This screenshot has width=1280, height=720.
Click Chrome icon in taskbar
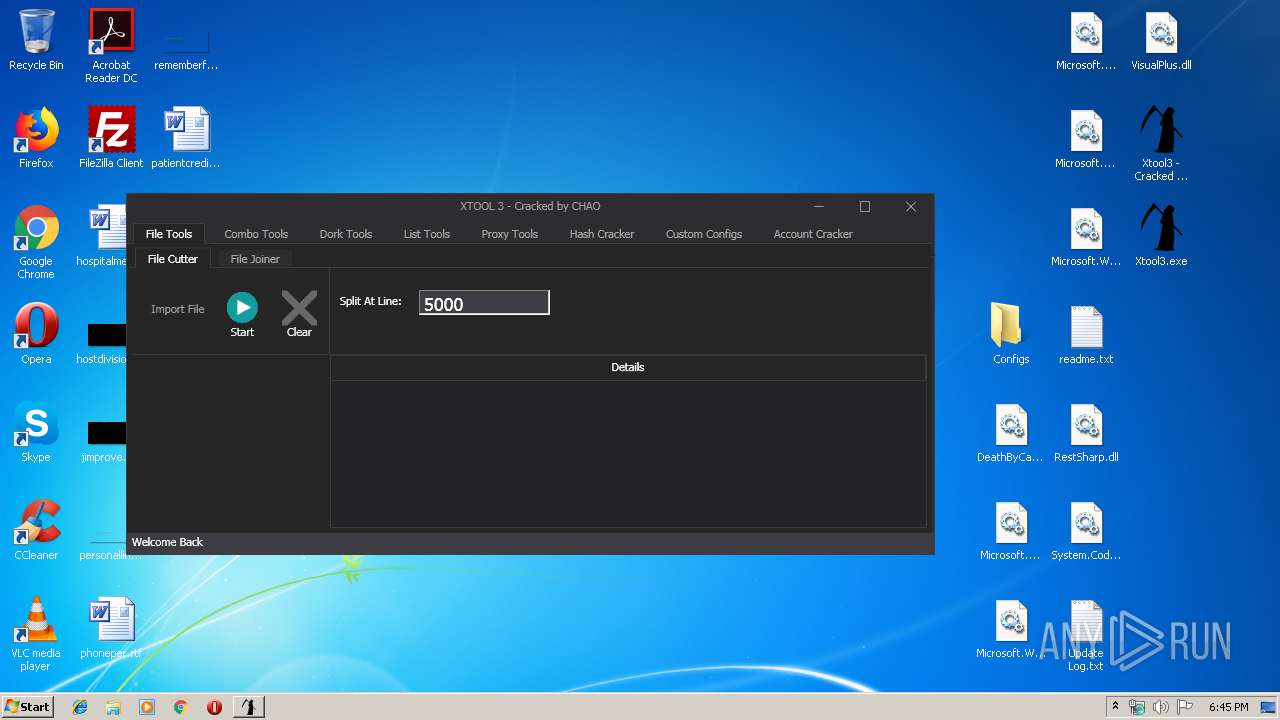pos(180,707)
